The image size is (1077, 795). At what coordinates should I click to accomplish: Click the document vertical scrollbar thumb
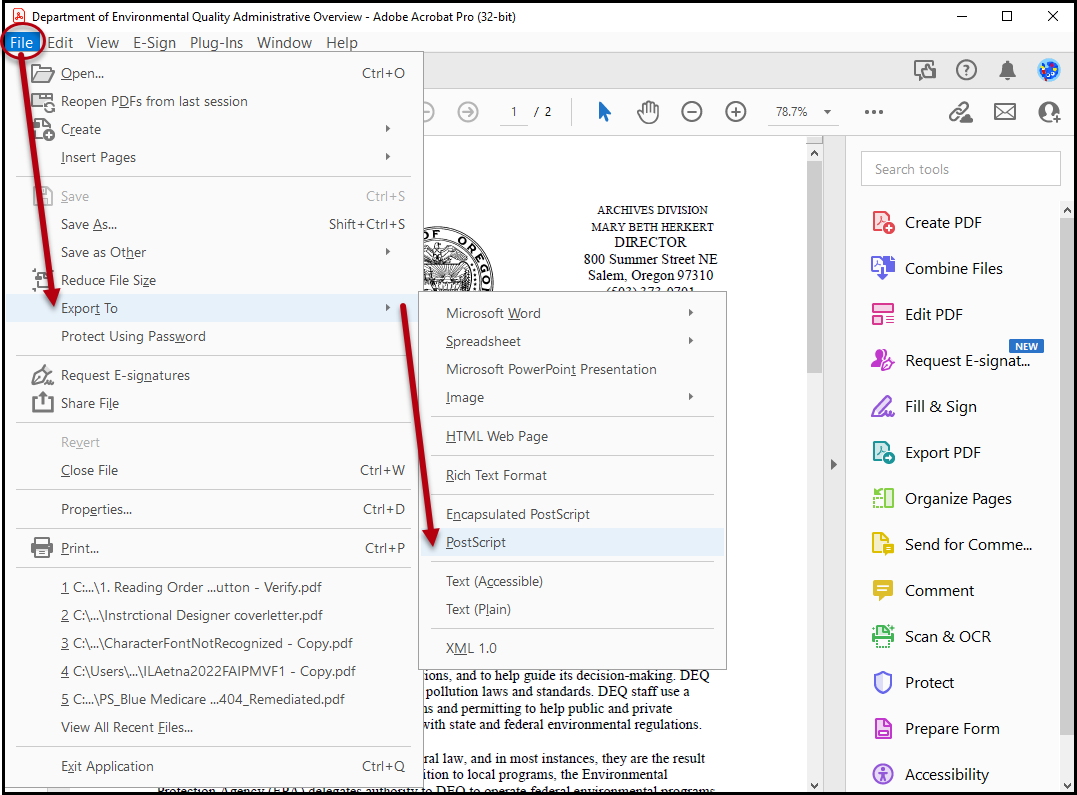tap(814, 268)
